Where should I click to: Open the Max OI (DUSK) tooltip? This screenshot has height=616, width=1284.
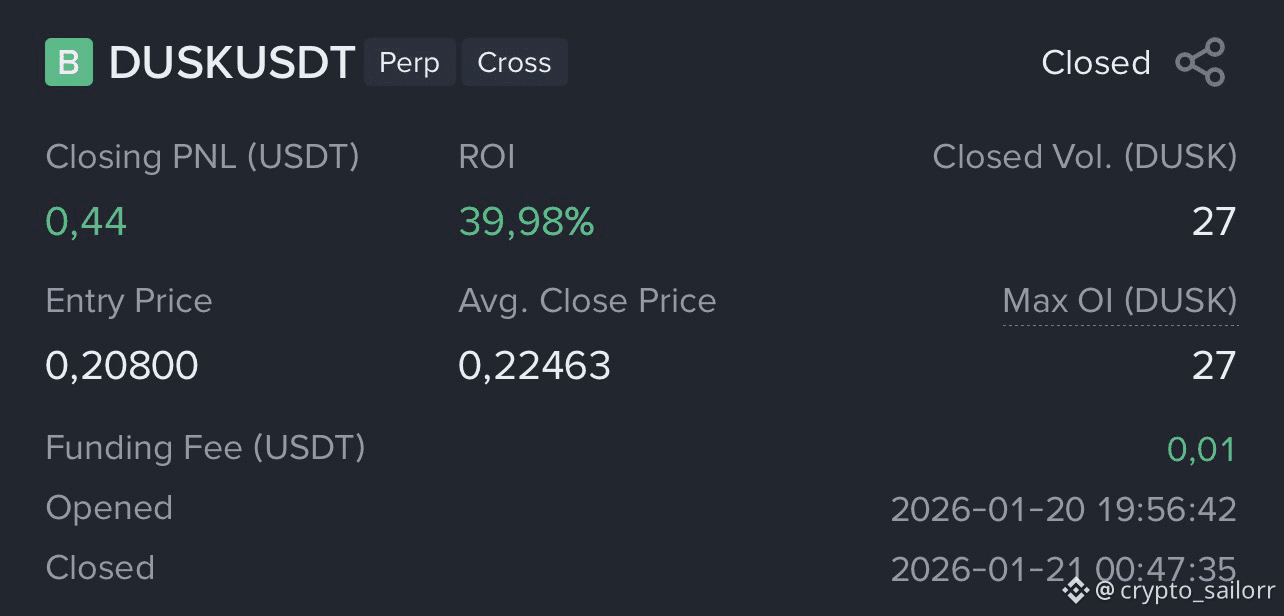[x=1120, y=301]
